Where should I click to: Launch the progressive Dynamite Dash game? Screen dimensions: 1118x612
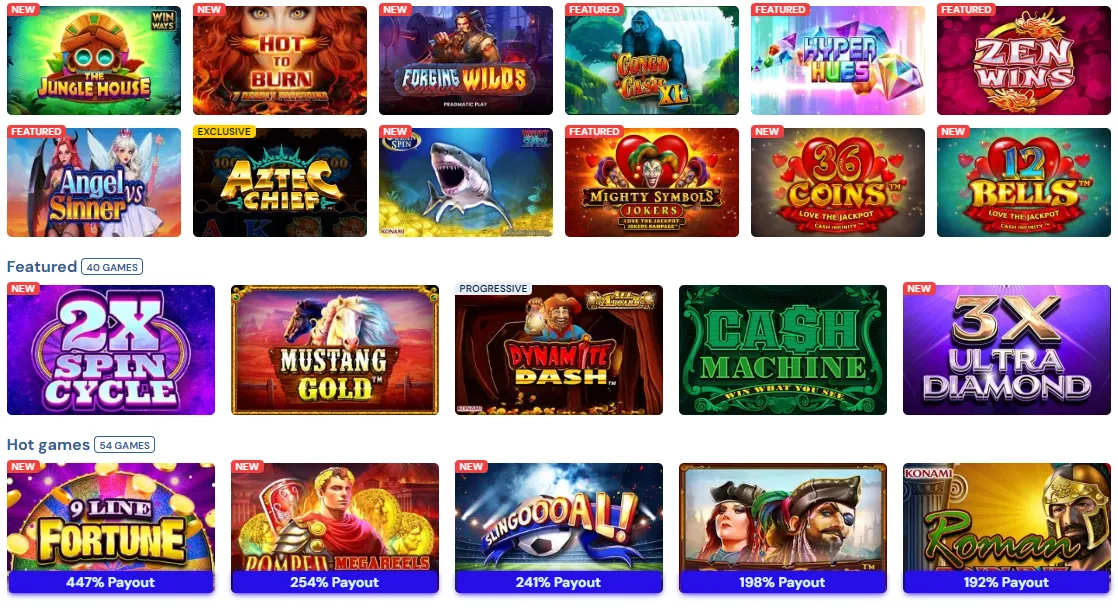(559, 350)
